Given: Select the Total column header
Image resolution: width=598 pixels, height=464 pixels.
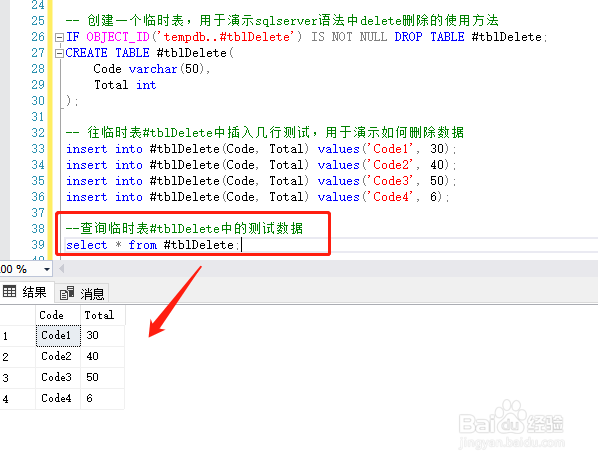Looking at the screenshot, I should point(103,315).
